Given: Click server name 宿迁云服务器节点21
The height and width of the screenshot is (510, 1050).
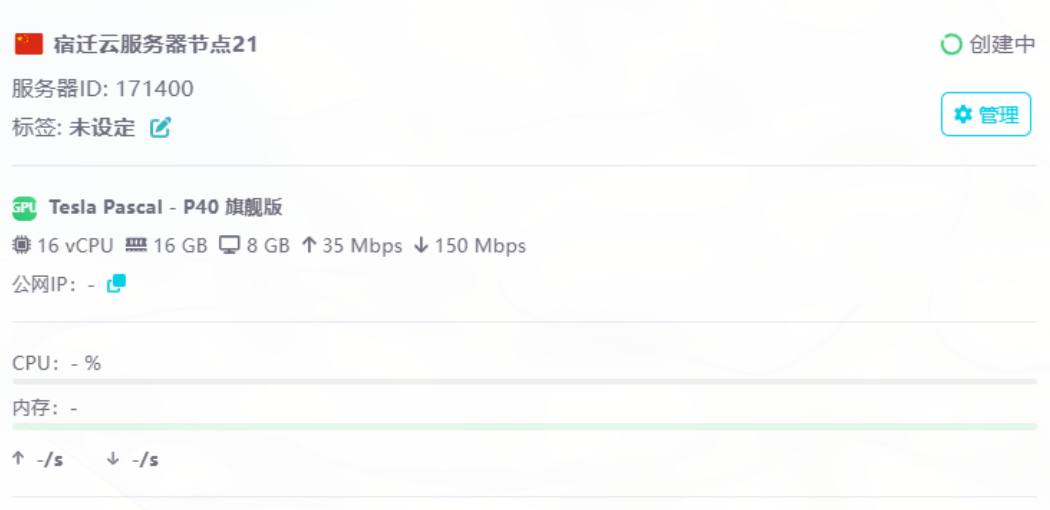Looking at the screenshot, I should coord(155,45).
